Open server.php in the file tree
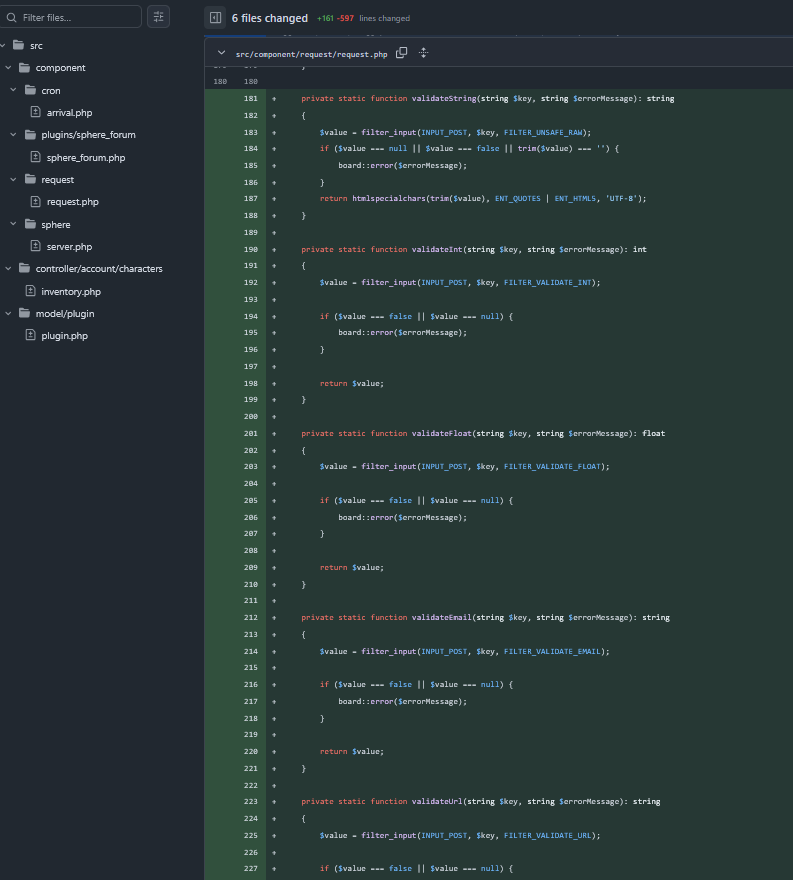793x880 pixels. tap(69, 246)
